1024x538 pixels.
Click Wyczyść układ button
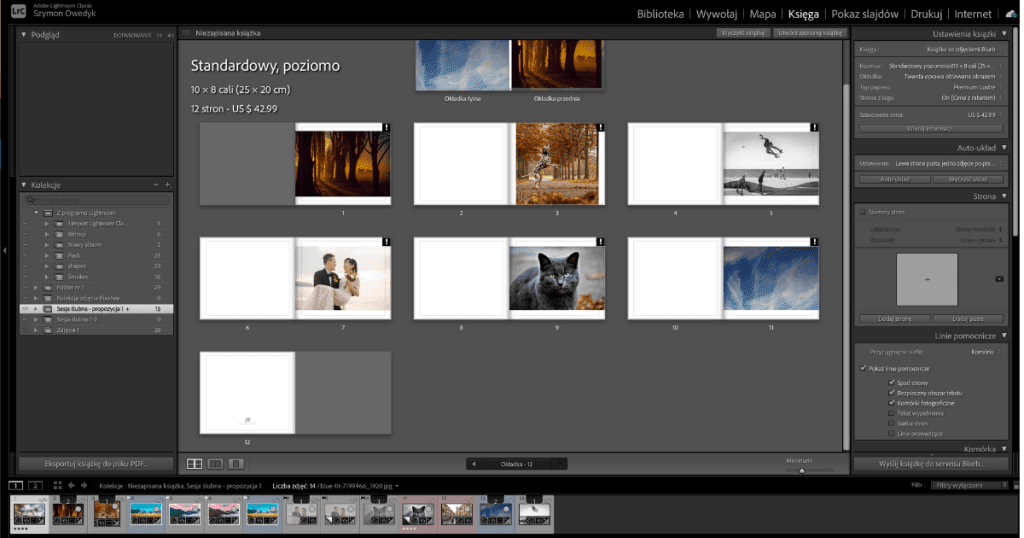968,179
